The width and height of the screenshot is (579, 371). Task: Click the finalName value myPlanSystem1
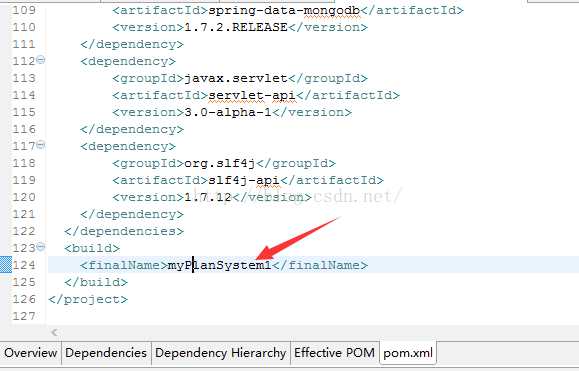pyautogui.click(x=220, y=265)
